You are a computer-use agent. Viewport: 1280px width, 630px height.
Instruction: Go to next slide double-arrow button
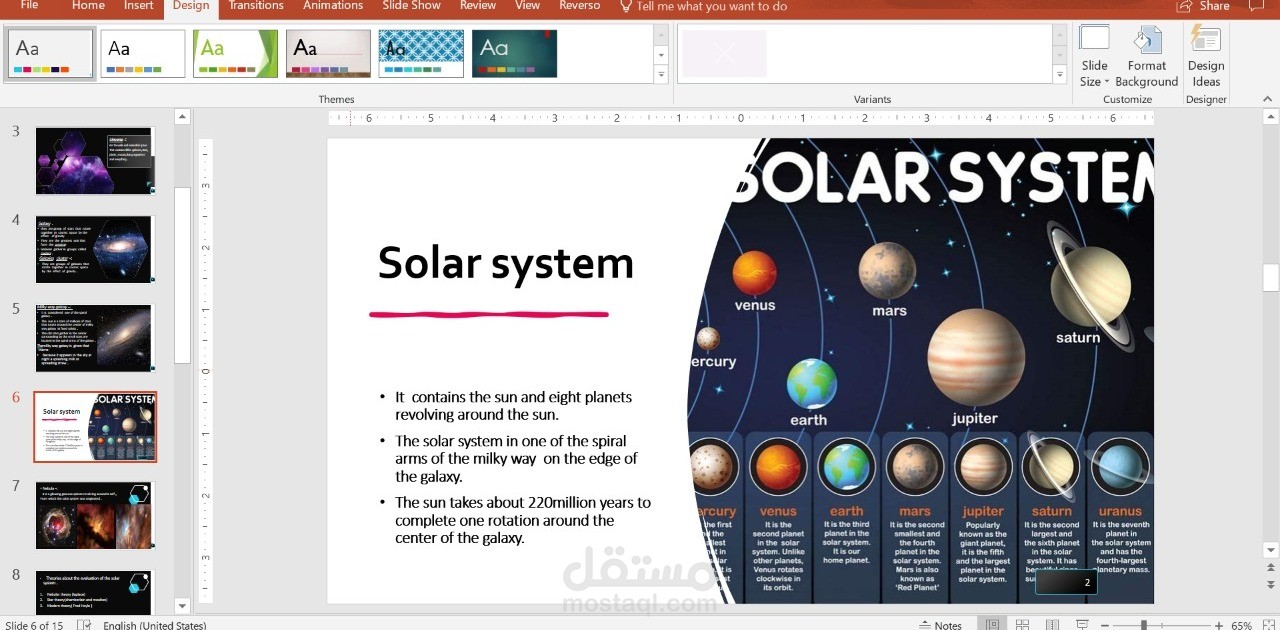pyautogui.click(x=1271, y=587)
